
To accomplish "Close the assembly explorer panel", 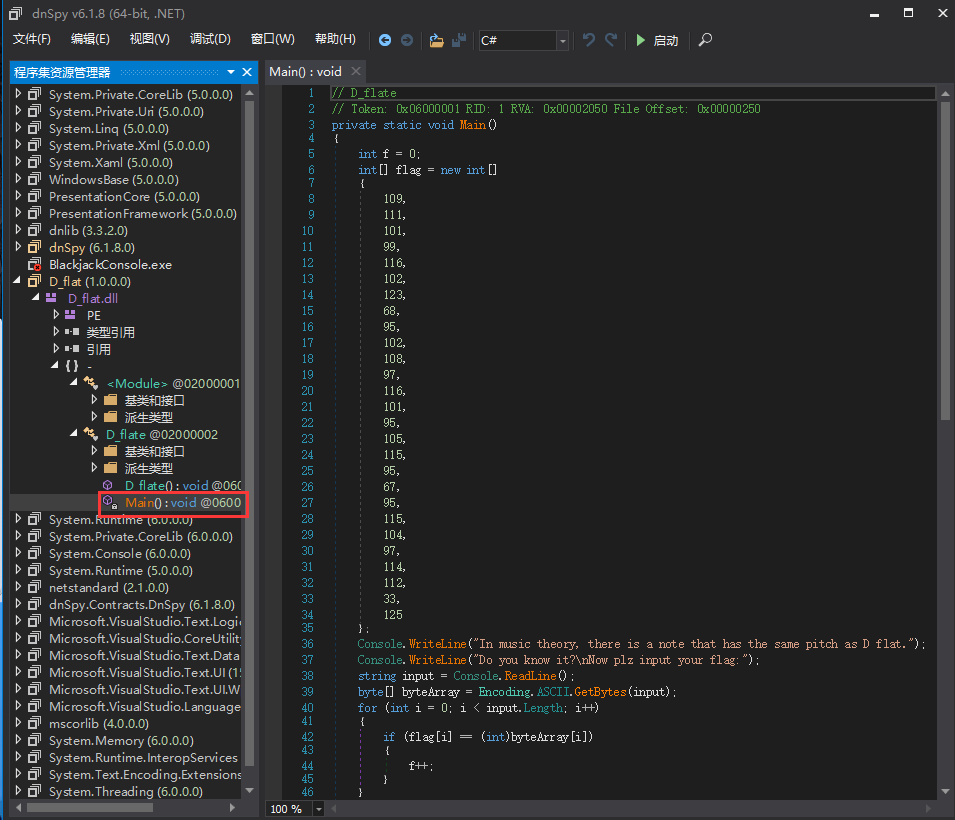I will 247,72.
